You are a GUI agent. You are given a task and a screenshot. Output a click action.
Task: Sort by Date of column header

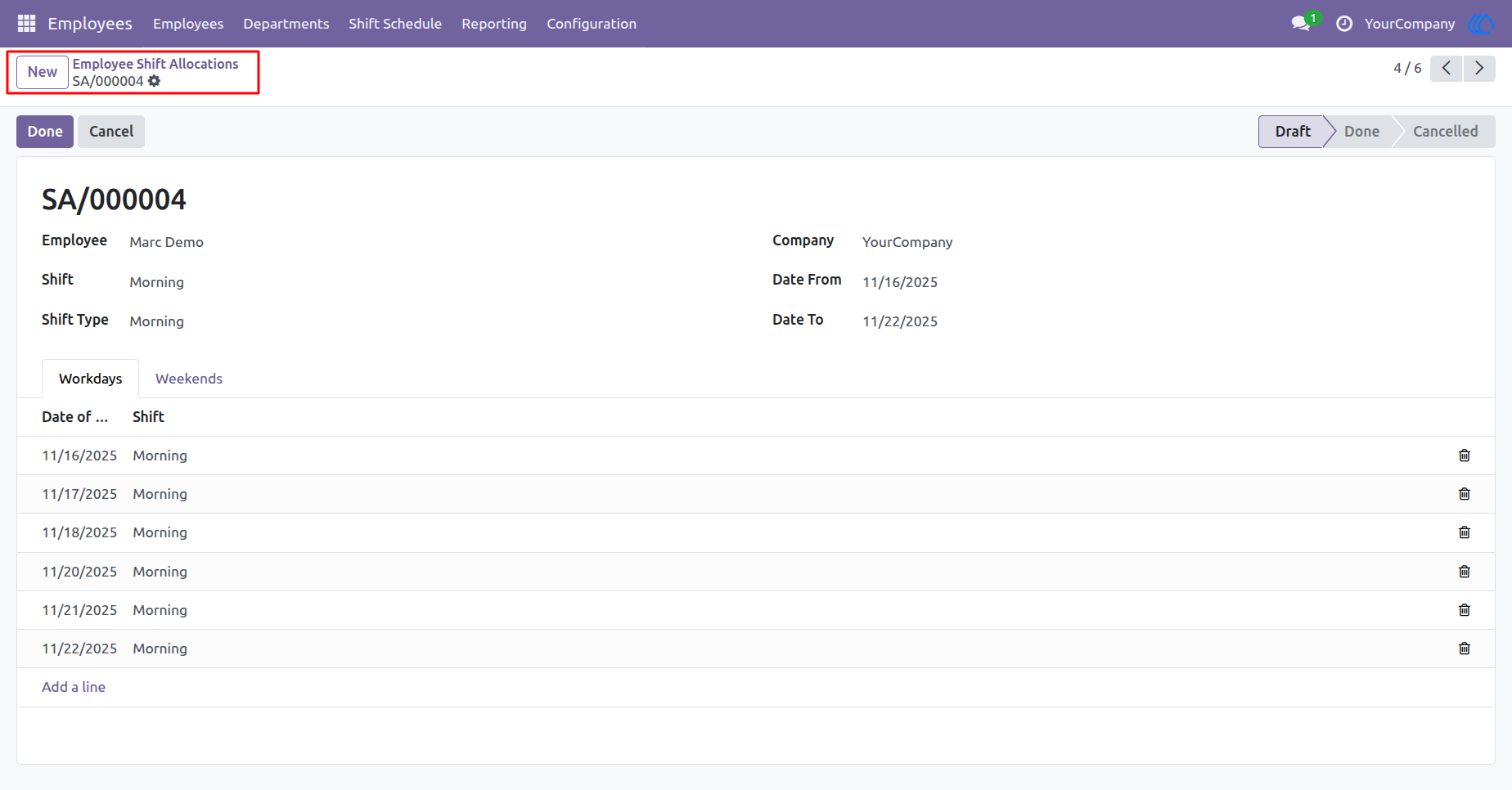tap(75, 417)
